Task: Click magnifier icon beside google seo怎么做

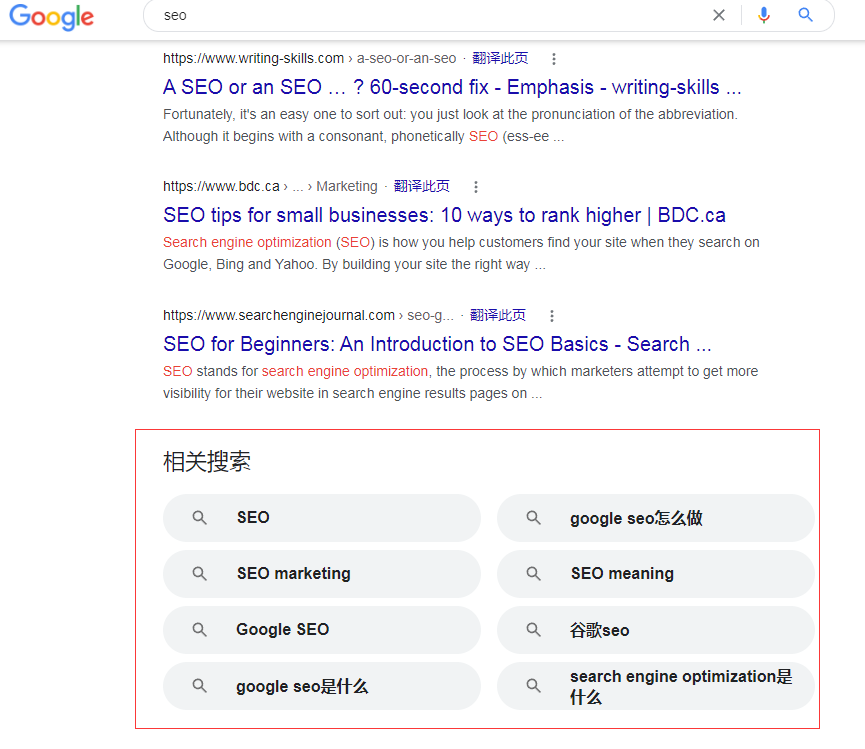Action: pyautogui.click(x=533, y=518)
